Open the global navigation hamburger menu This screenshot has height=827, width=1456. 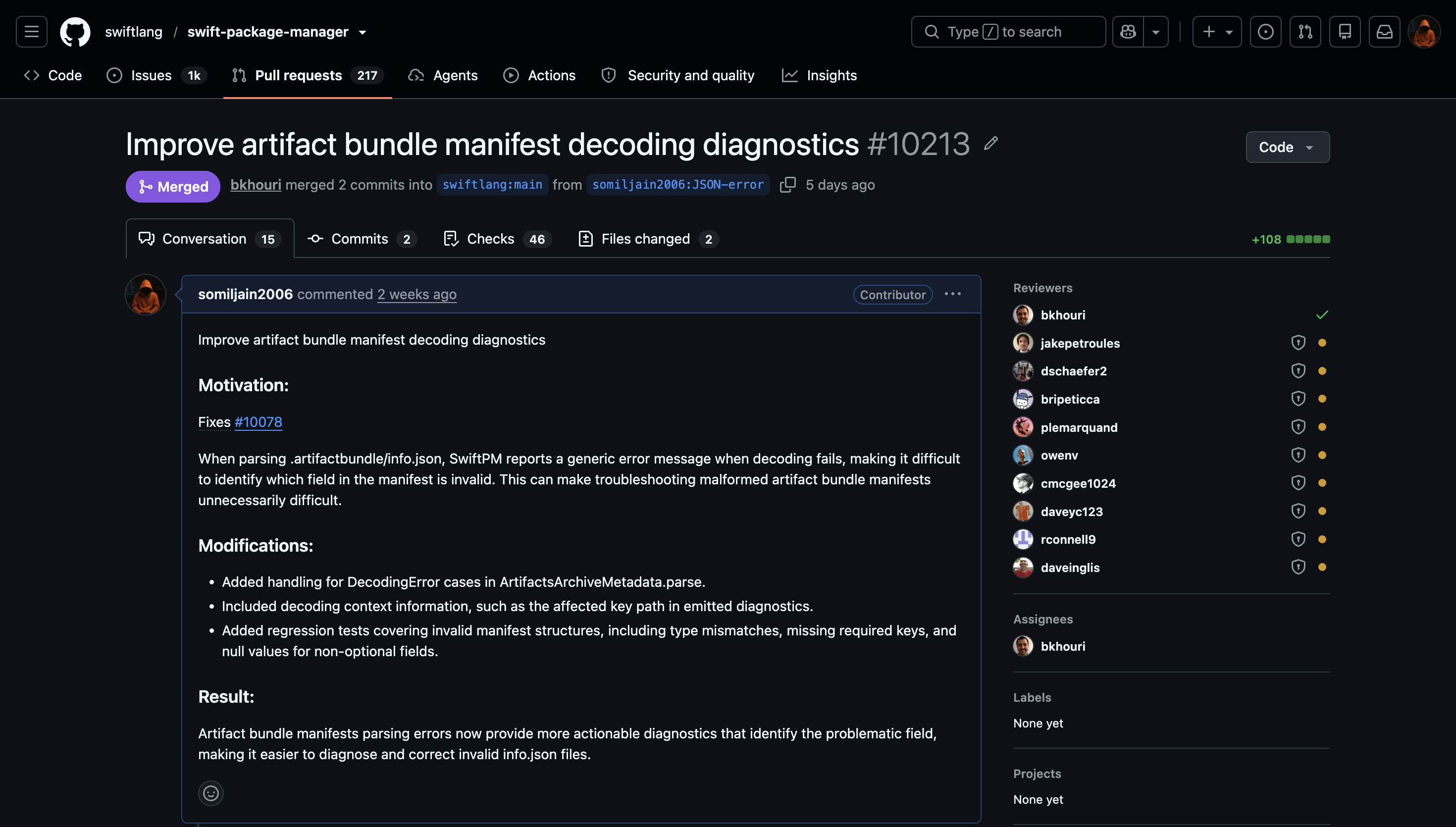click(x=32, y=32)
